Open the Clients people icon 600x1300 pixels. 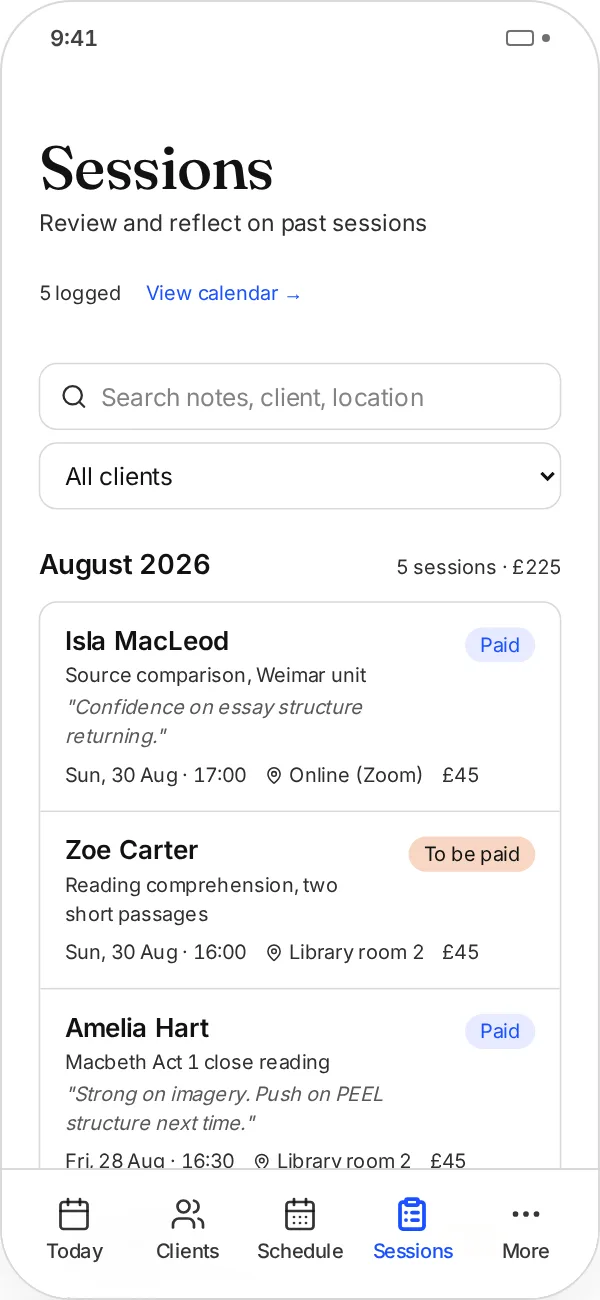click(x=187, y=1214)
